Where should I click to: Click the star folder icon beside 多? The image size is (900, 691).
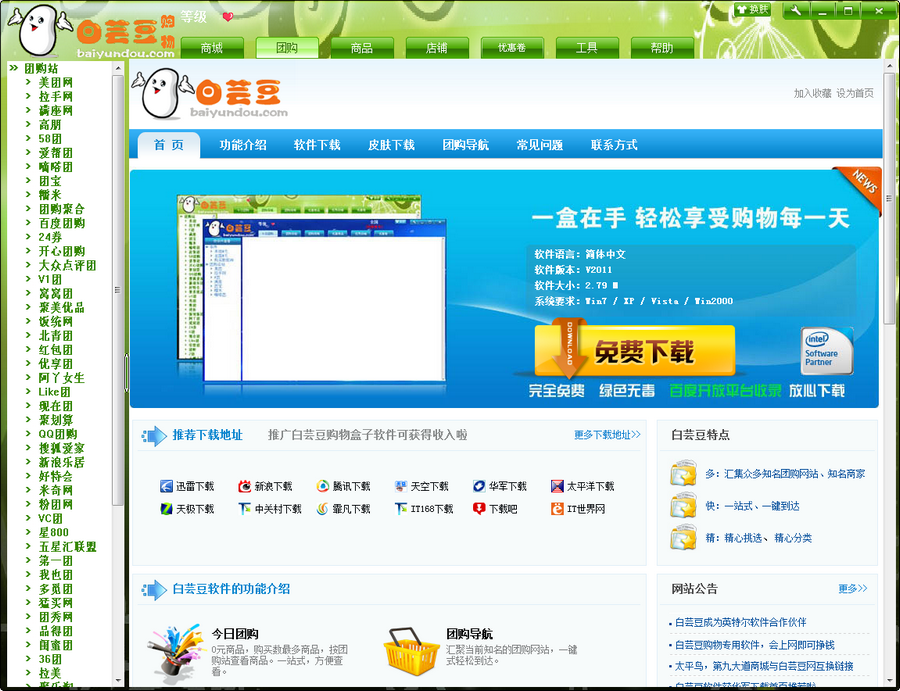point(683,473)
